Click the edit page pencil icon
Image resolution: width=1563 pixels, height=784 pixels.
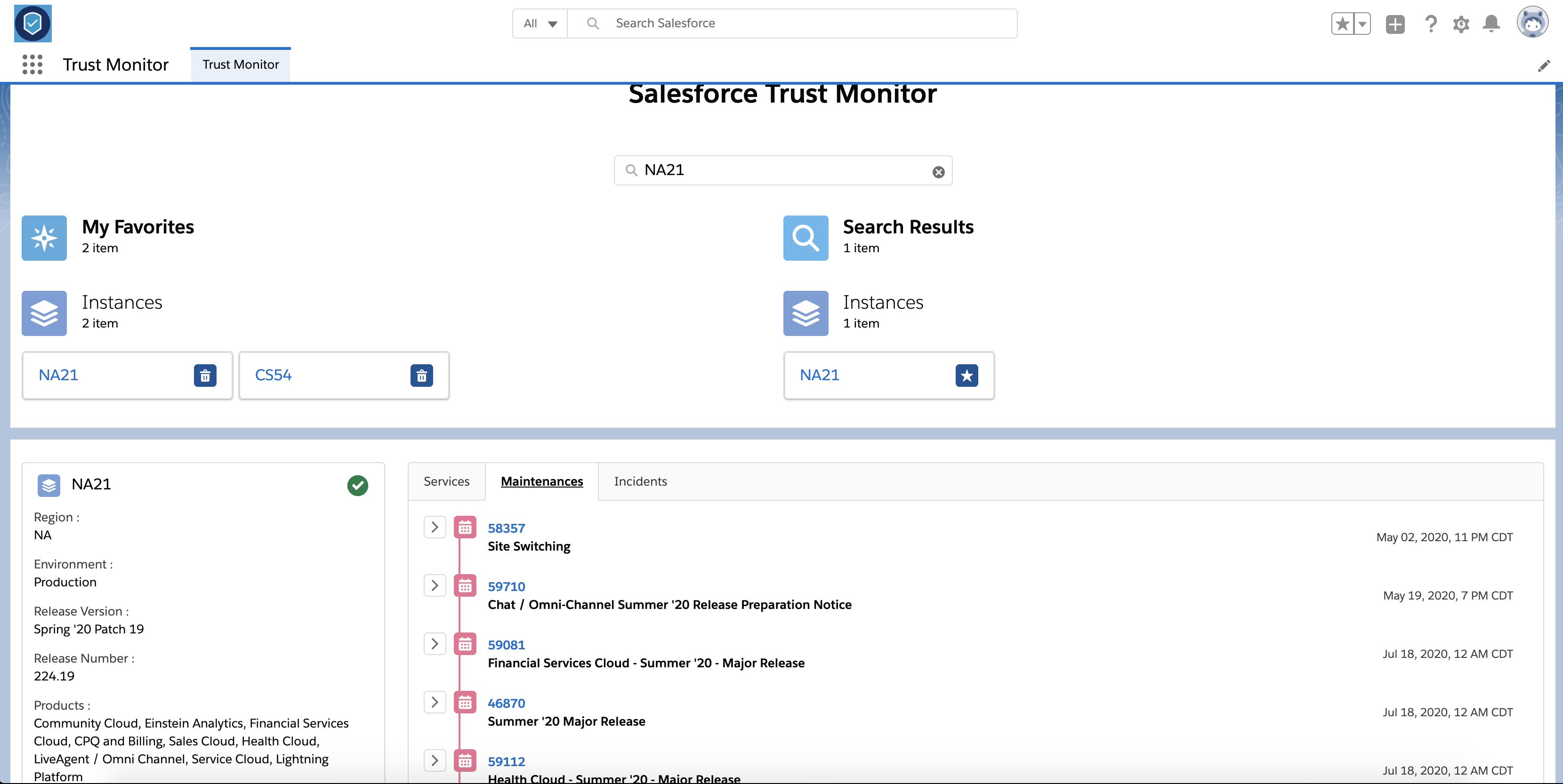point(1544,65)
